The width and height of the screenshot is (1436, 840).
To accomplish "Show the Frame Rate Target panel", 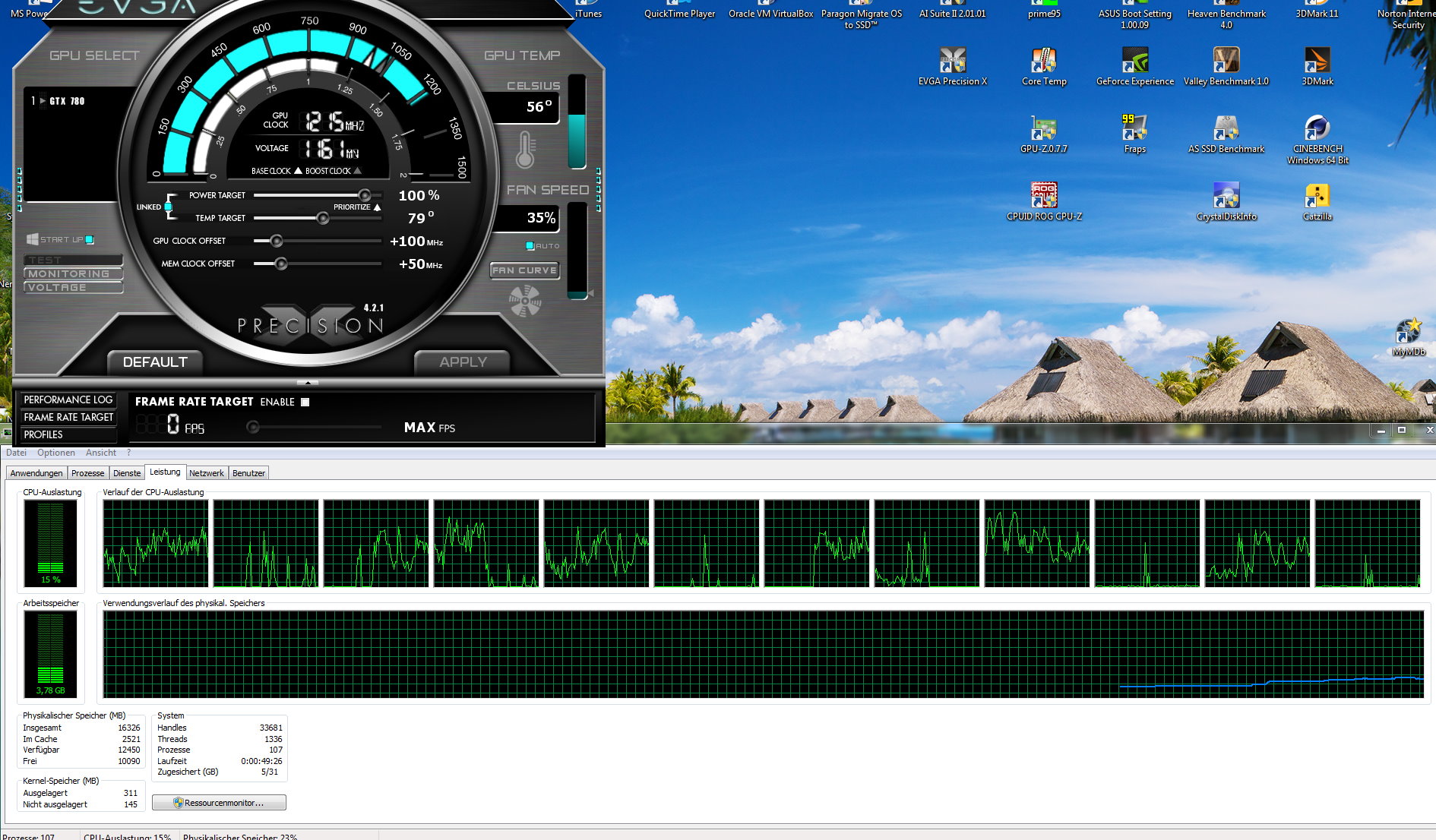I will point(68,417).
